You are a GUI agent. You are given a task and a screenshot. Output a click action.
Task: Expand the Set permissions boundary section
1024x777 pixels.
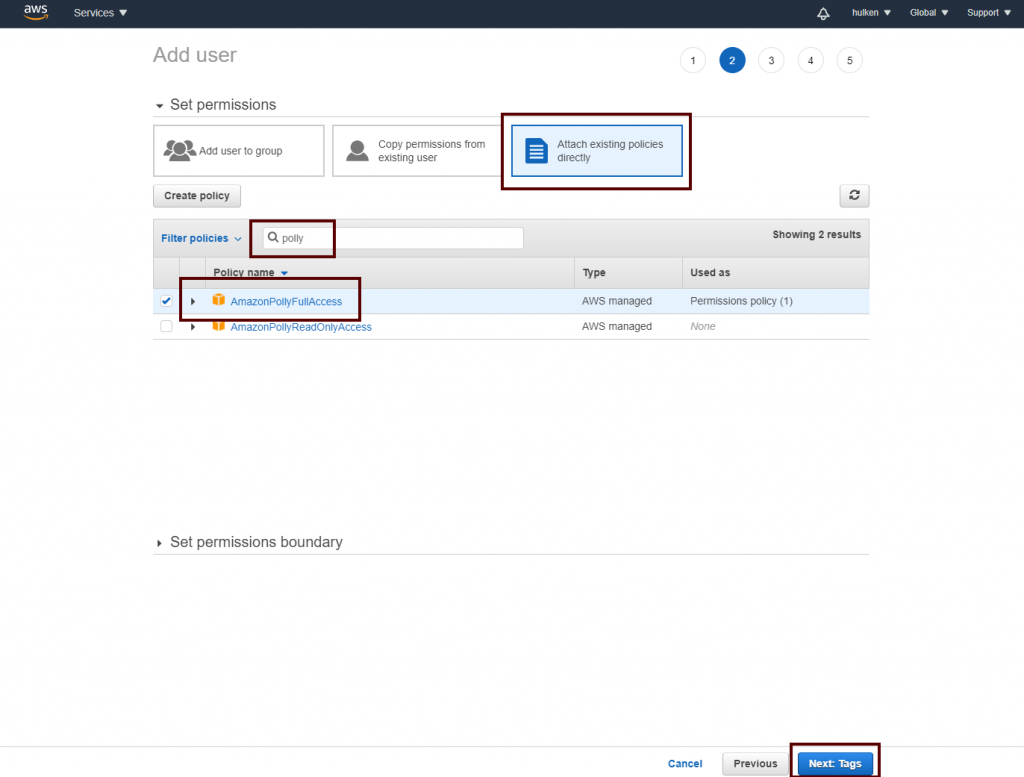[160, 542]
